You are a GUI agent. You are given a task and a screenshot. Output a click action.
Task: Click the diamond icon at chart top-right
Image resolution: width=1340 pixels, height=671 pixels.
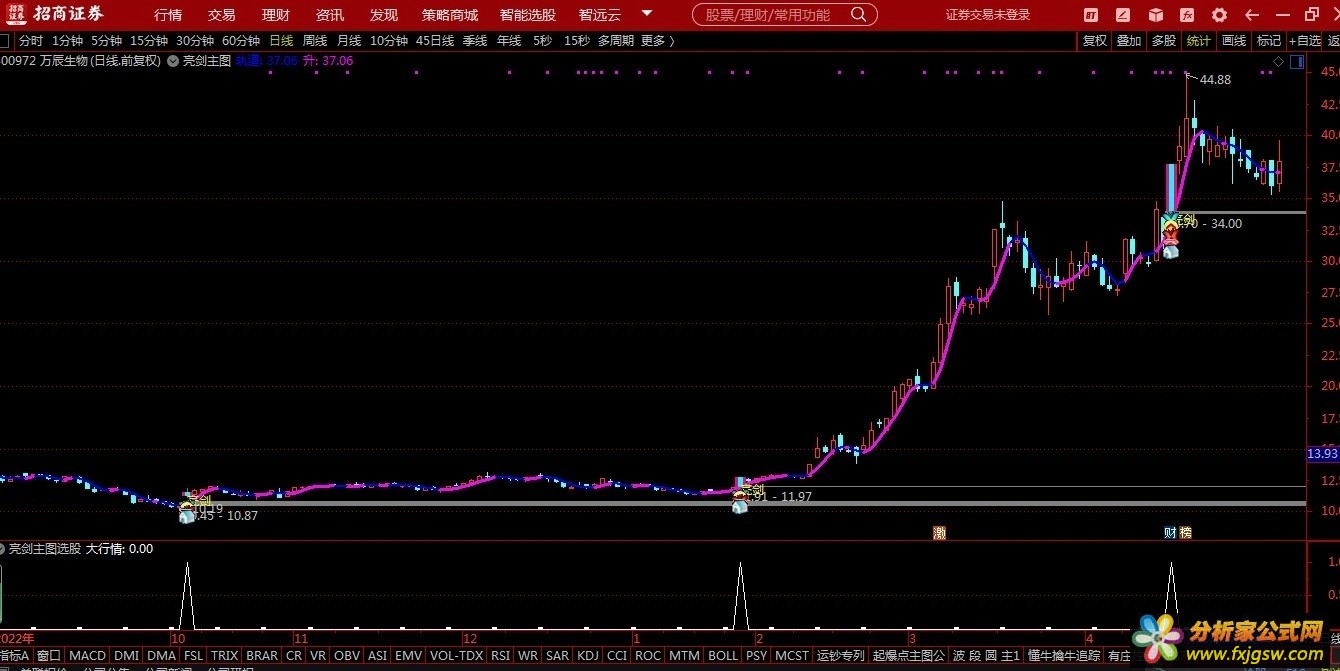coord(1278,62)
